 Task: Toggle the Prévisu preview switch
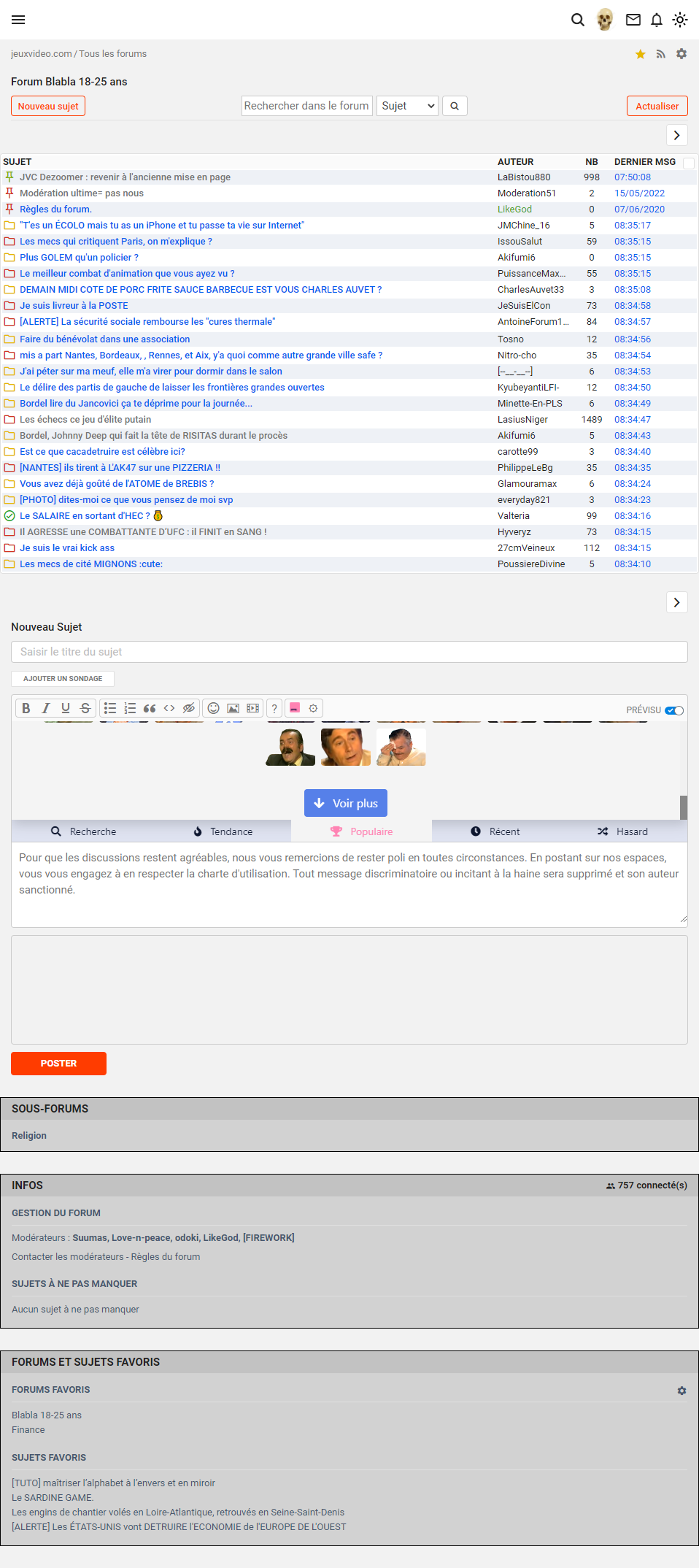[x=674, y=710]
